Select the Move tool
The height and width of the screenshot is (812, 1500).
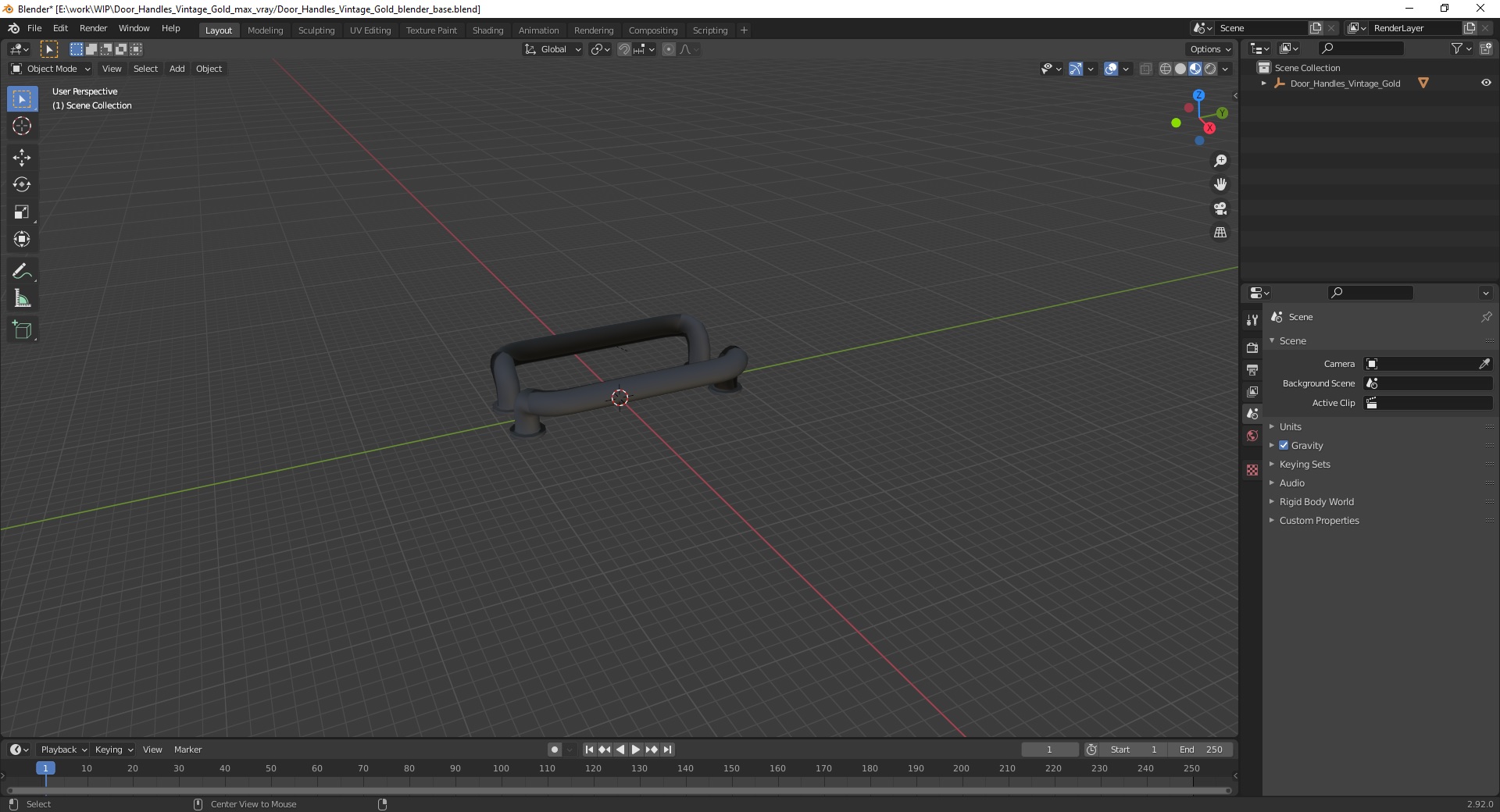(x=22, y=157)
